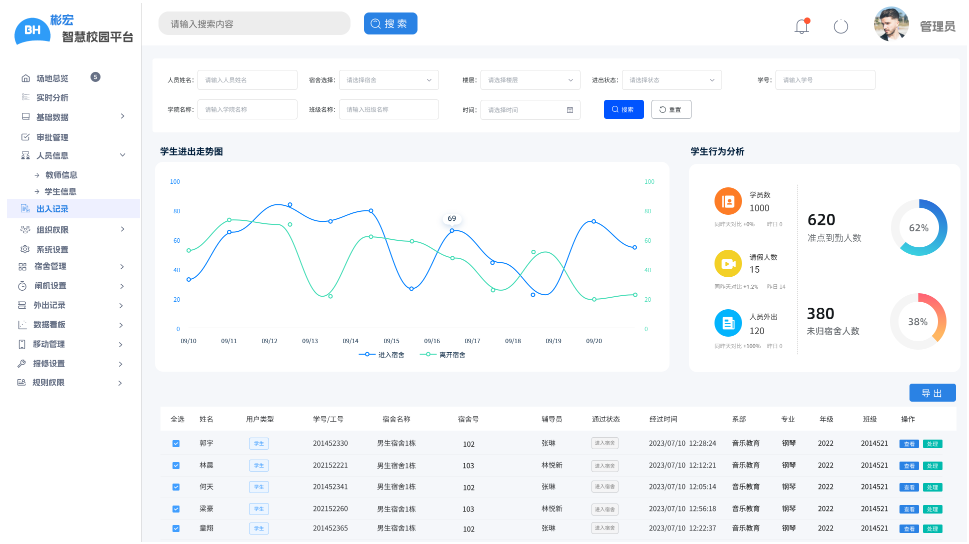This screenshot has width=969, height=544.
Task: Click the 62% donut chart
Action: click(x=918, y=227)
